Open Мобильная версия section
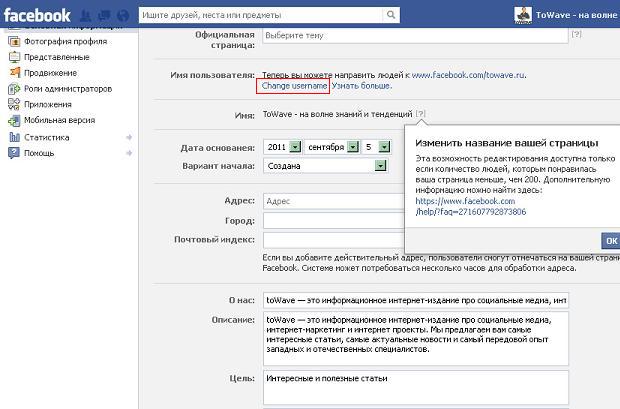Viewport: 620px width, 409px height. tap(60, 120)
